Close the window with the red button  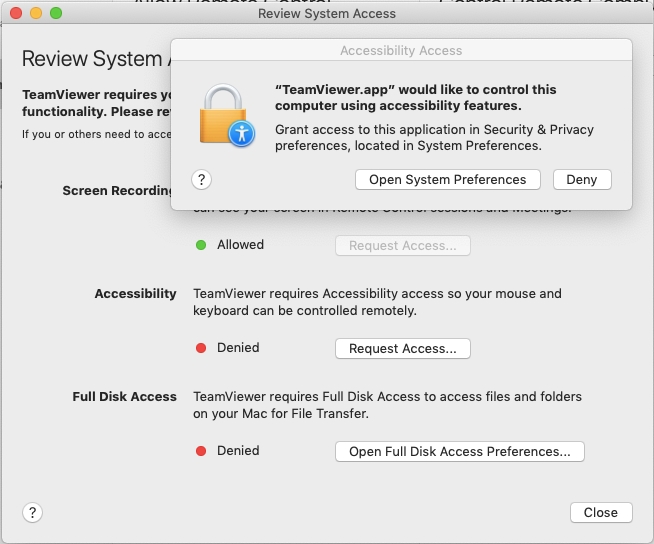click(x=16, y=14)
